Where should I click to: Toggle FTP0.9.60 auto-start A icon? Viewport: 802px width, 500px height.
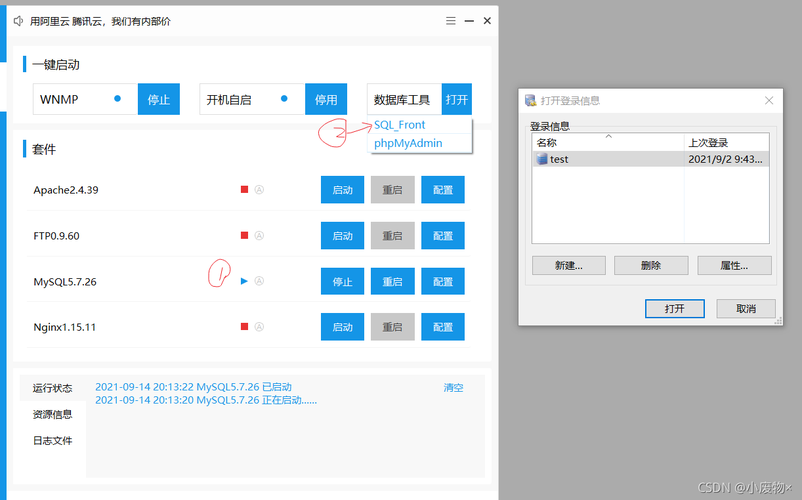coord(259,235)
